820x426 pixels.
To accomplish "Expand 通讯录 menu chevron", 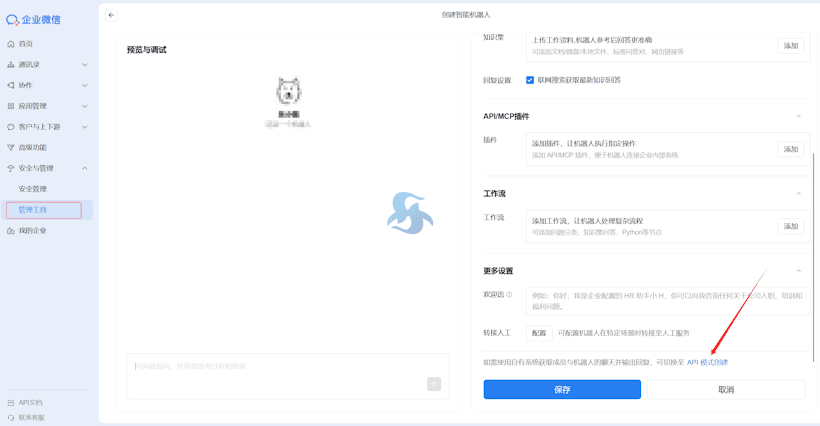I will coord(85,65).
